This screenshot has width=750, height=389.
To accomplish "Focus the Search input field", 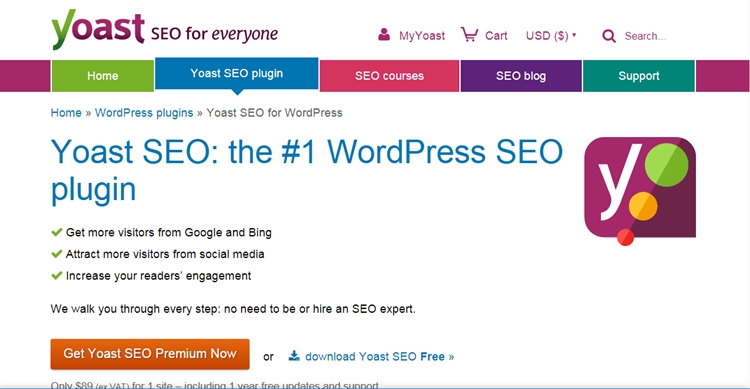I will [x=645, y=36].
